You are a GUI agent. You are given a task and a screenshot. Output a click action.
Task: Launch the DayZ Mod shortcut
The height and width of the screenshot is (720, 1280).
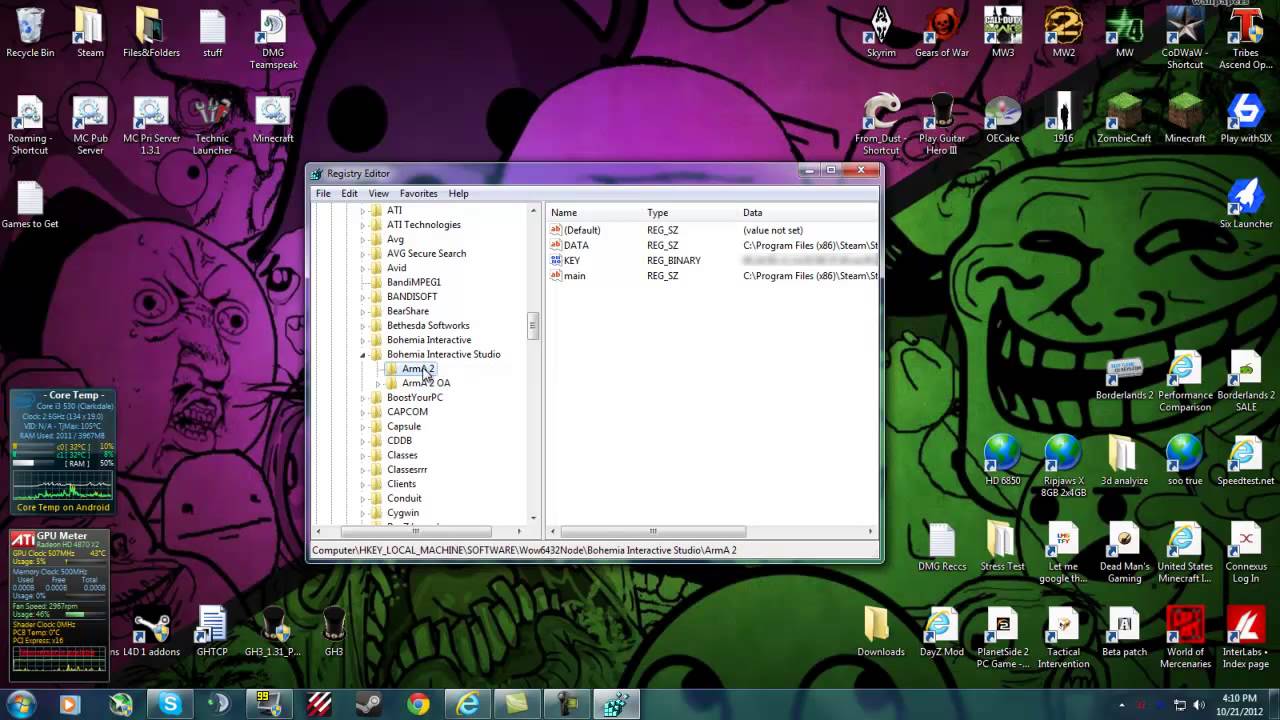(x=942, y=632)
